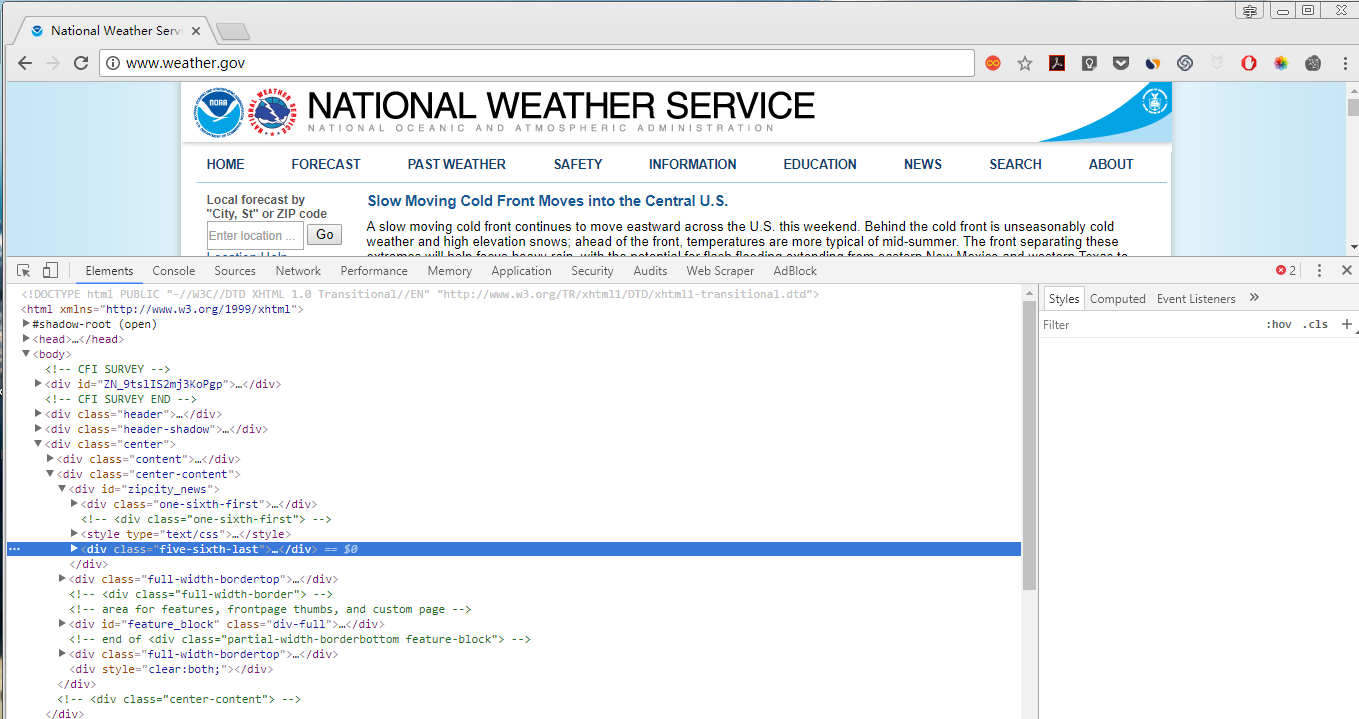This screenshot has height=719, width=1359.
Task: Click the HOME navigation link
Action: [225, 164]
